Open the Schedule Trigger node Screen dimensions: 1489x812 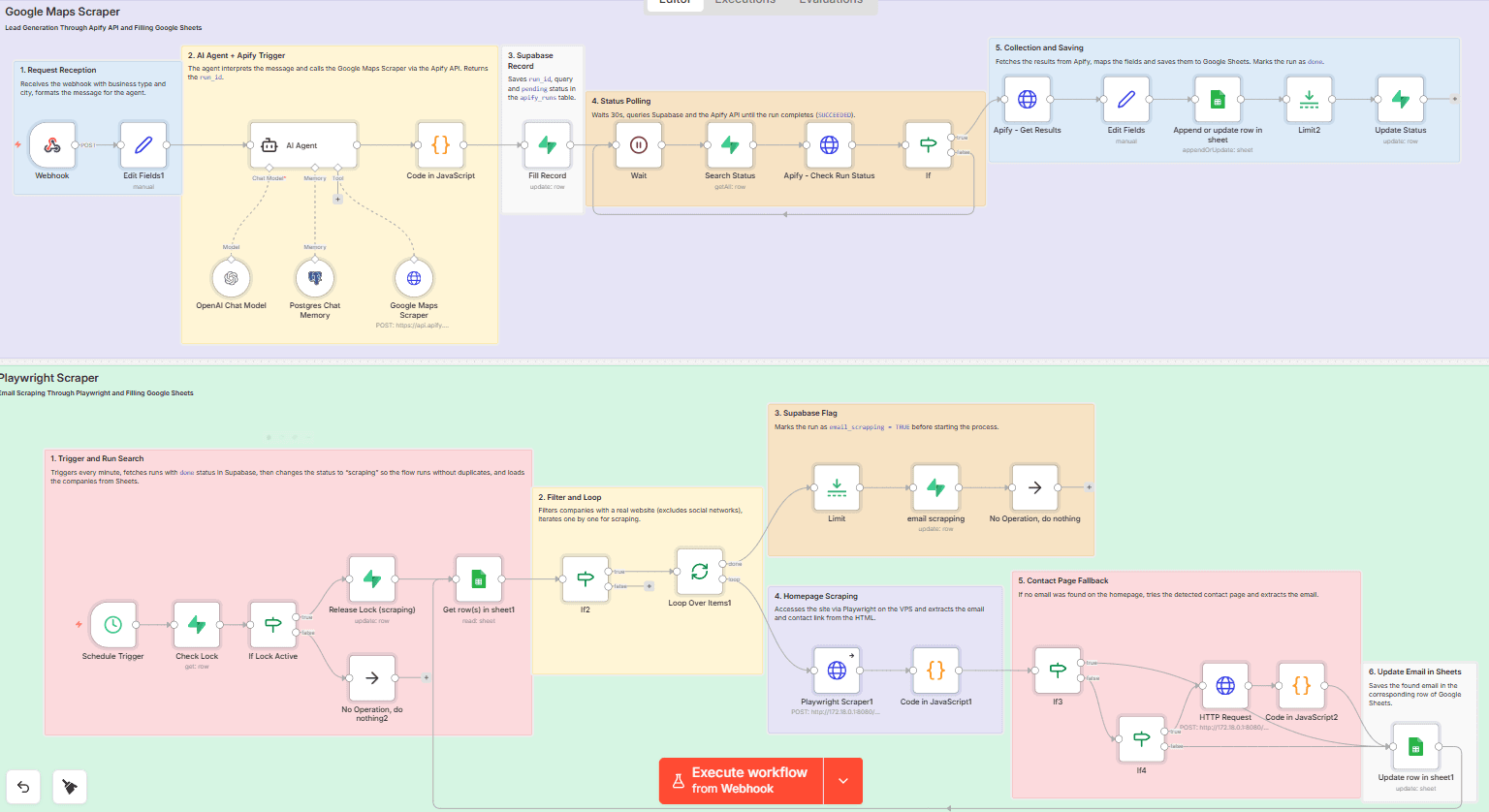click(112, 625)
